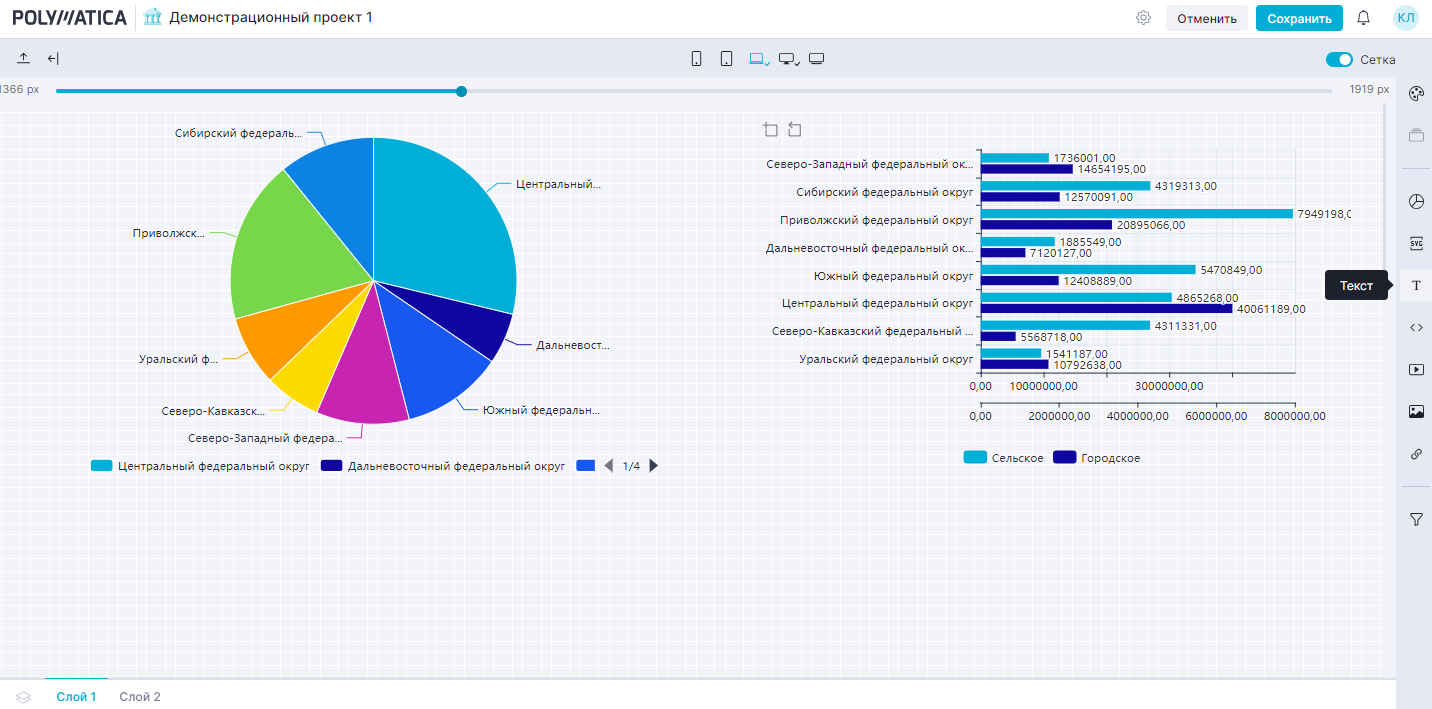This screenshot has width=1432, height=709.
Task: Select the laptop screen size preset
Action: point(758,59)
